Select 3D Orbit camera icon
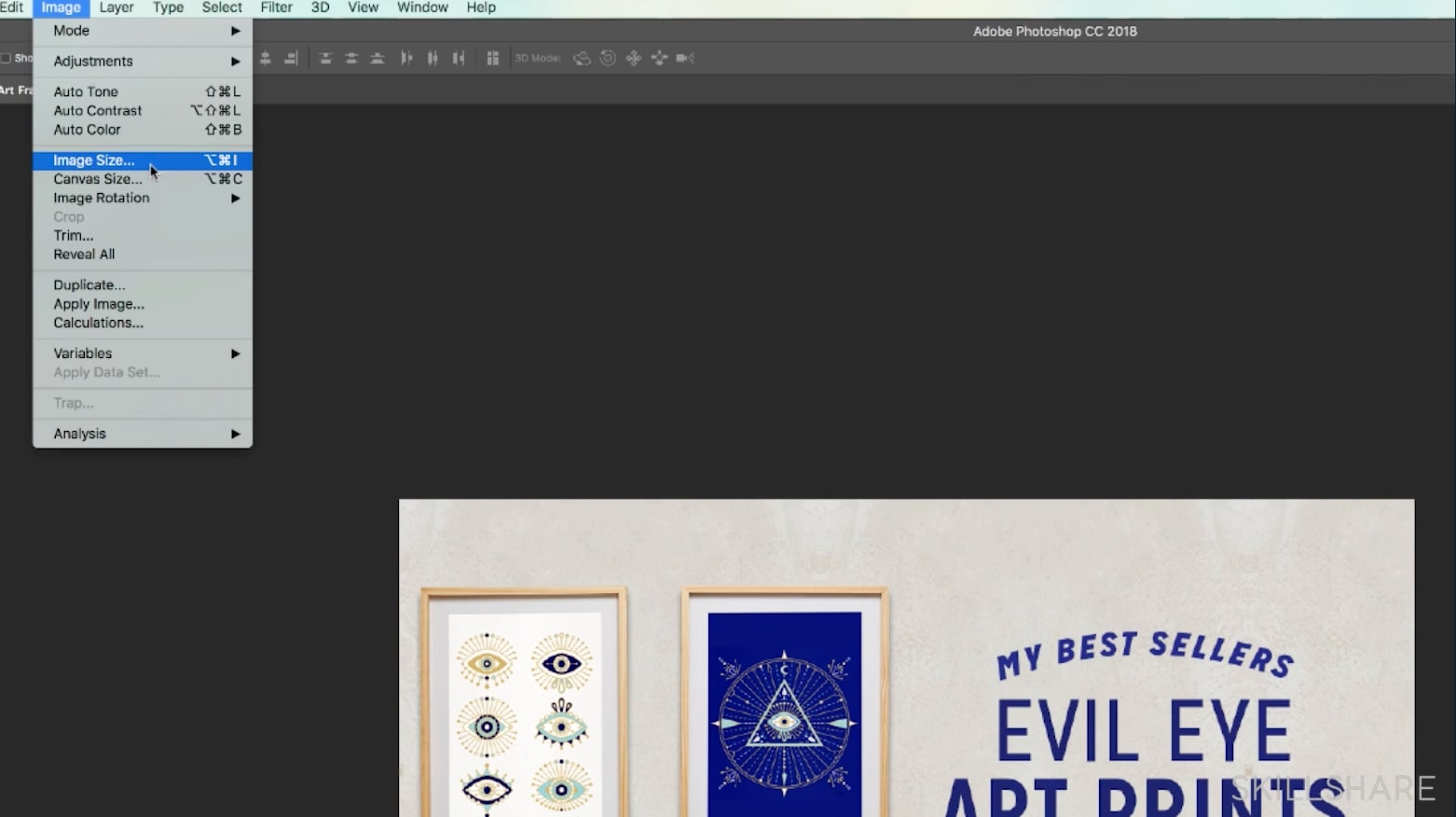The width and height of the screenshot is (1456, 817). (x=582, y=58)
